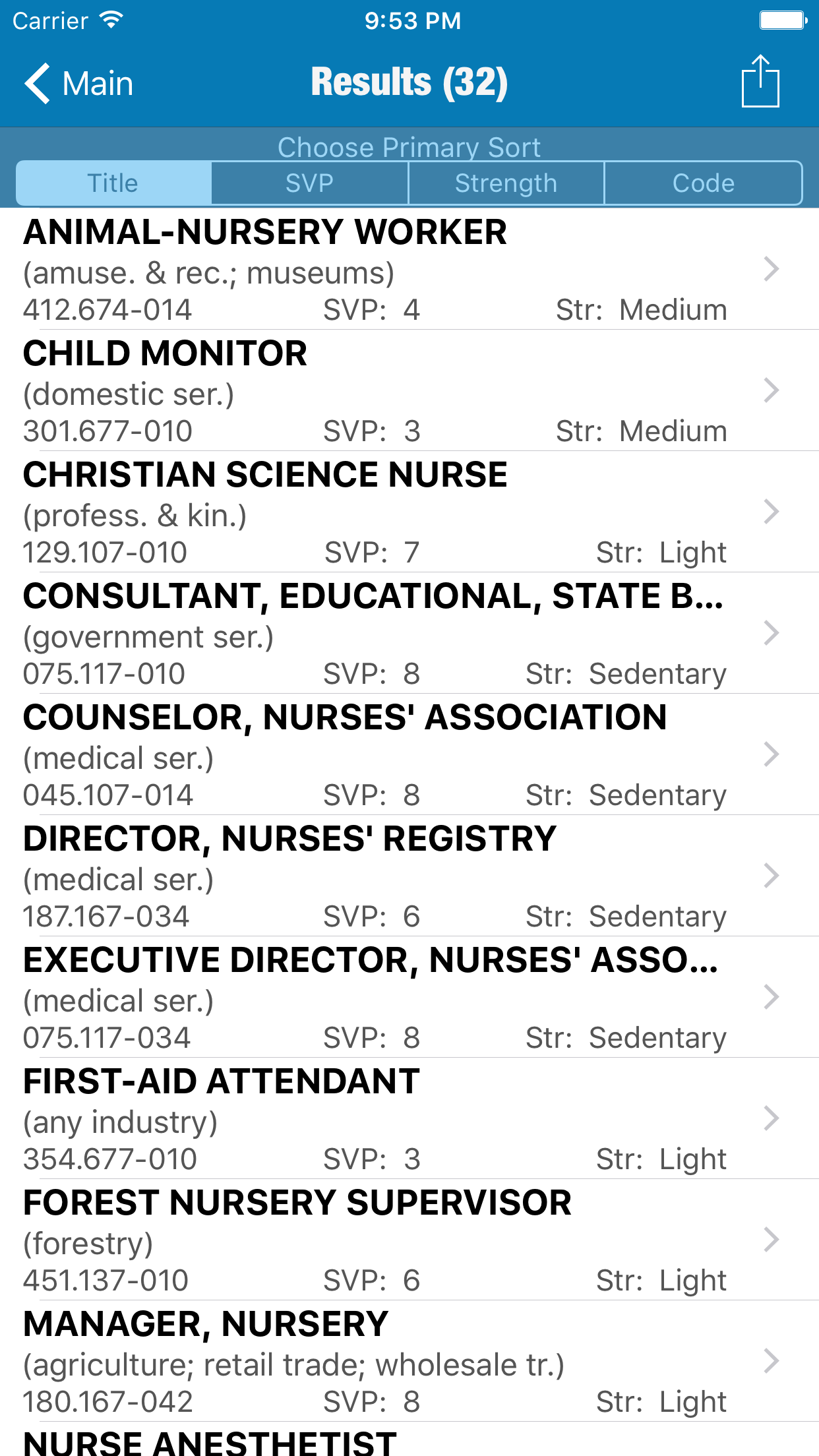Tap the First-Aid Attendant row chevron
The width and height of the screenshot is (819, 1456).
771,1118
